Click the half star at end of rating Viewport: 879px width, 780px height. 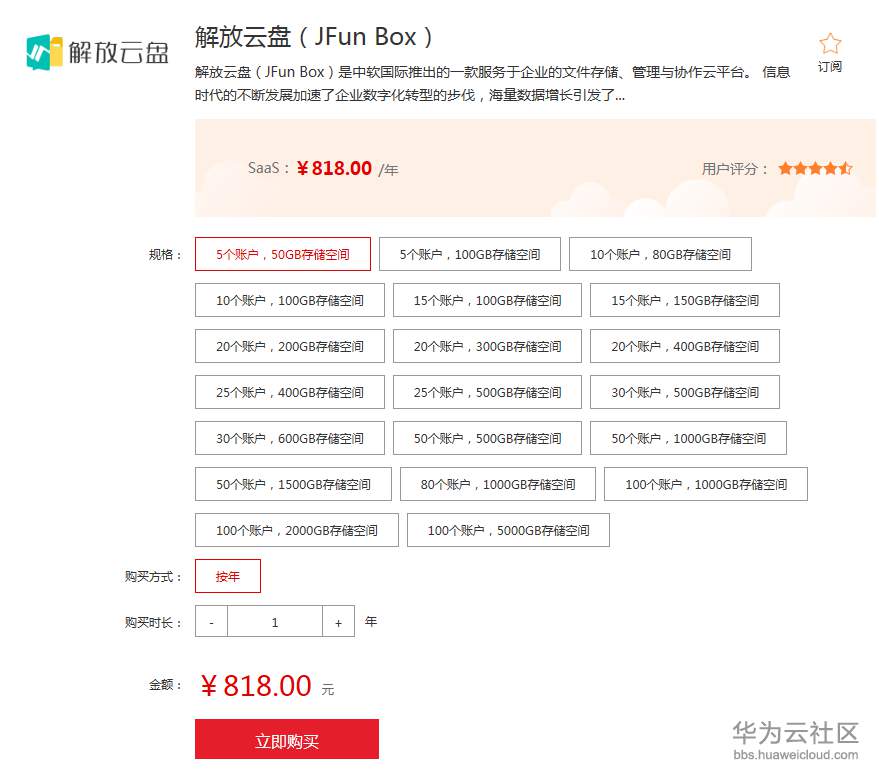[x=847, y=169]
